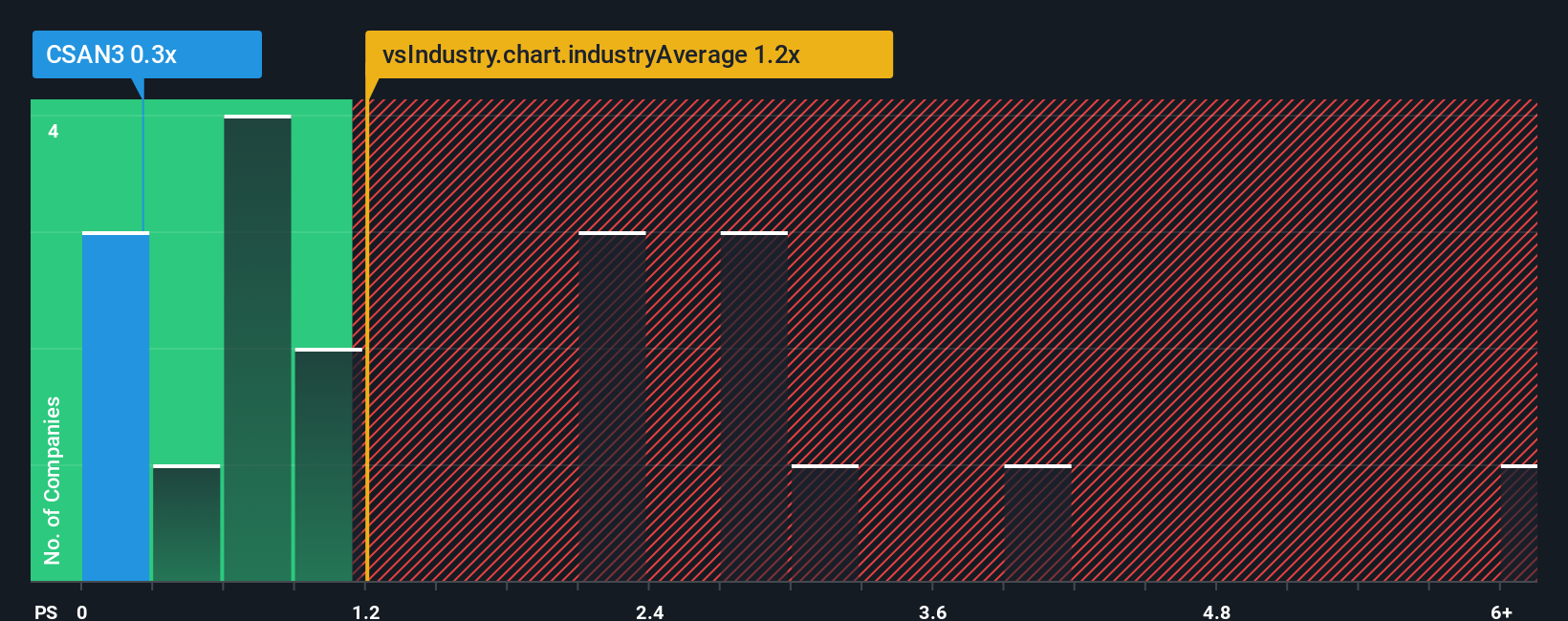Viewport: 1568px width, 621px height.
Task: Click the '1.2' x-axis tick label
Action: point(366,611)
